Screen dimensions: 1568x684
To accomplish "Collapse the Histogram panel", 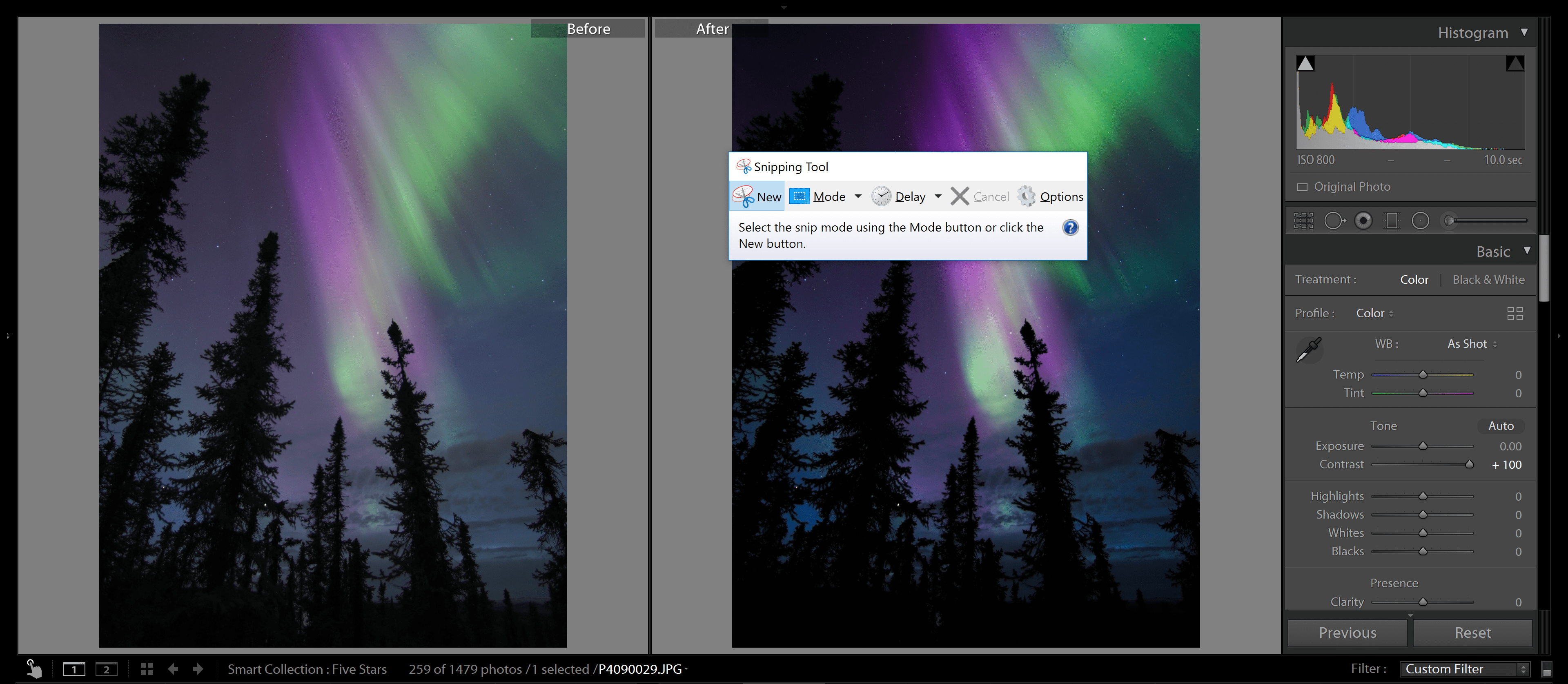I will (1526, 32).
